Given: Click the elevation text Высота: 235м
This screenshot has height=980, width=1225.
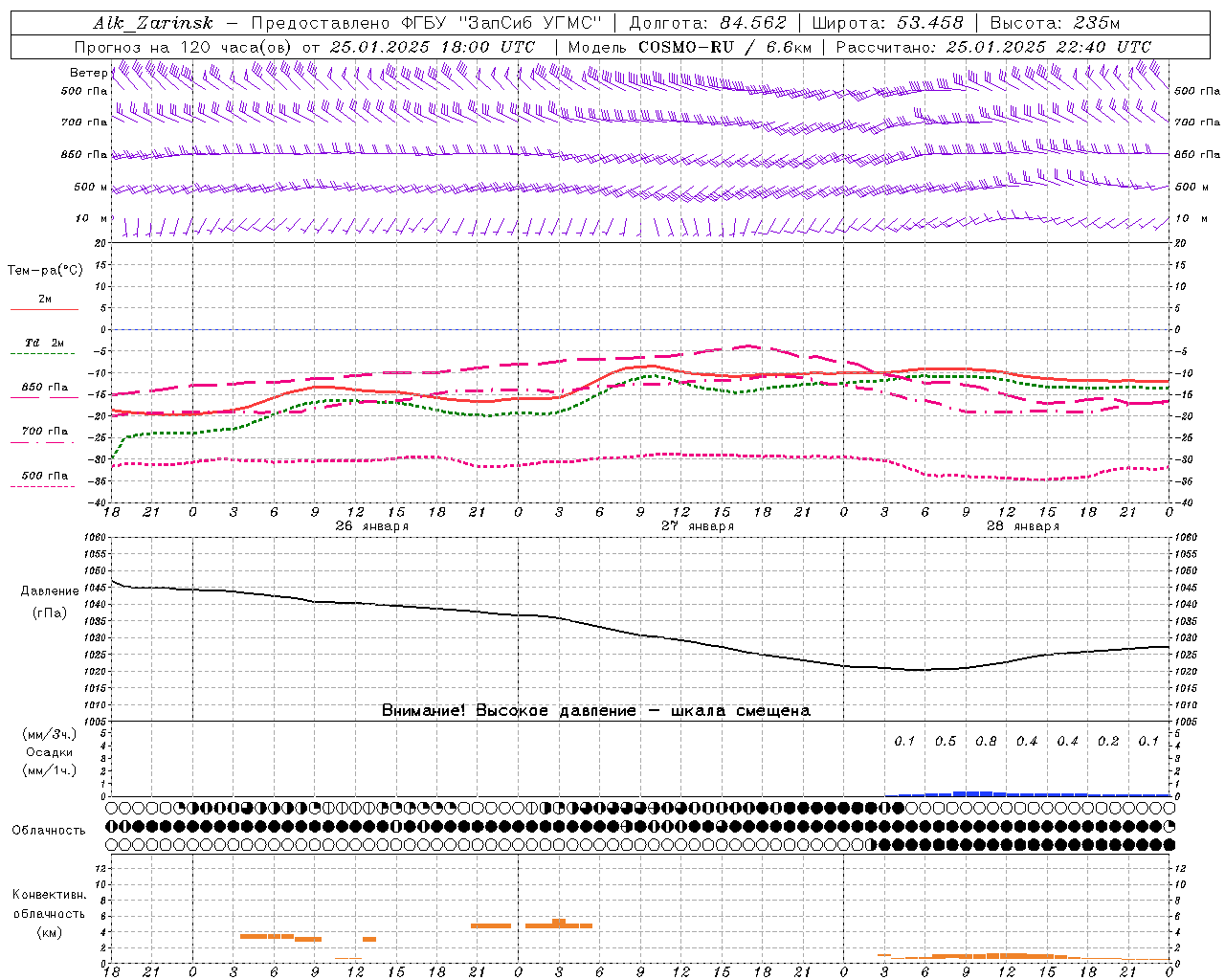Looking at the screenshot, I should [x=1055, y=23].
